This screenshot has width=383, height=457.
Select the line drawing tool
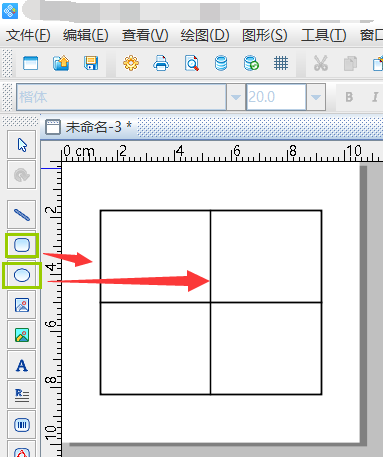point(22,215)
